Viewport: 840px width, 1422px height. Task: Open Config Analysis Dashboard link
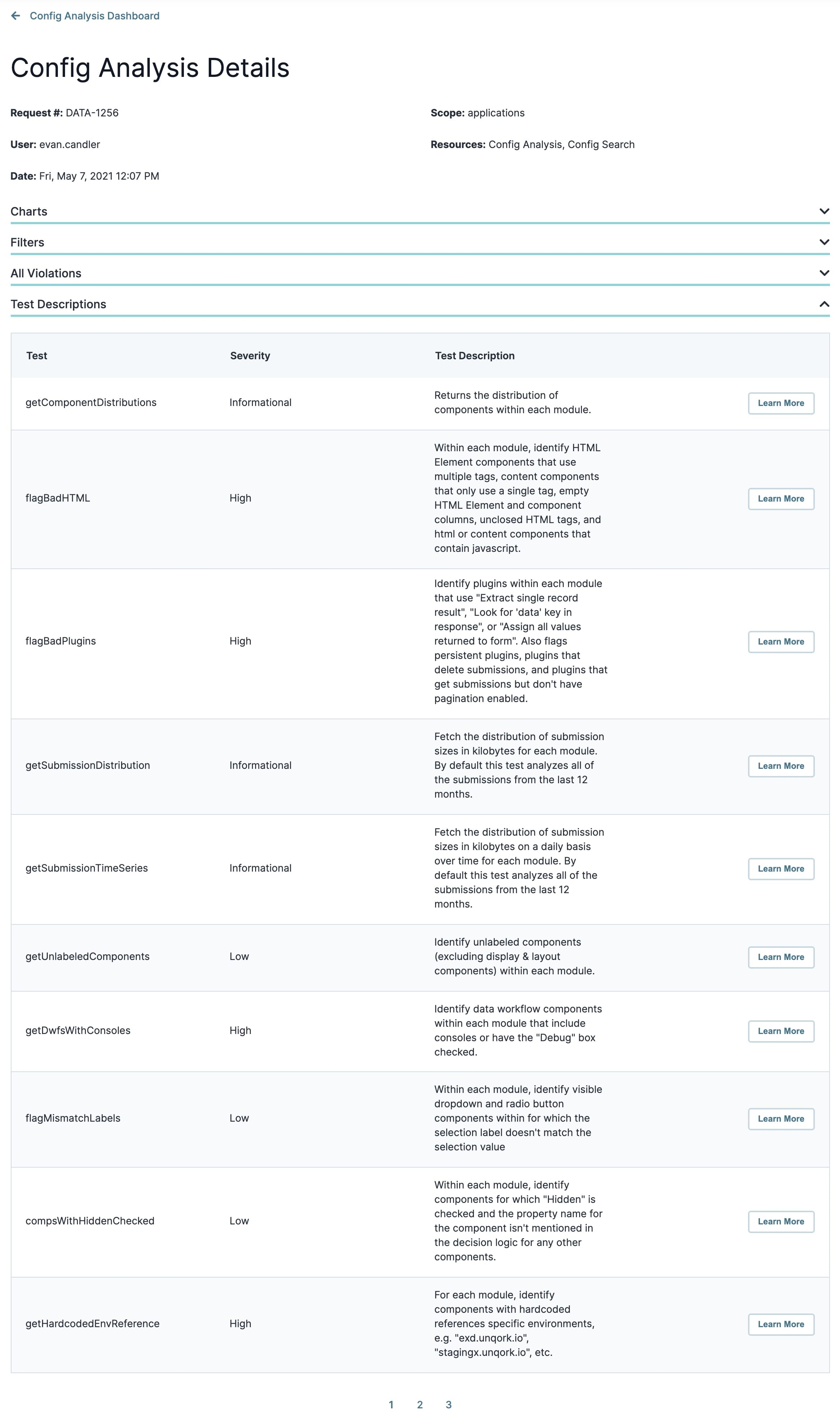coord(94,16)
